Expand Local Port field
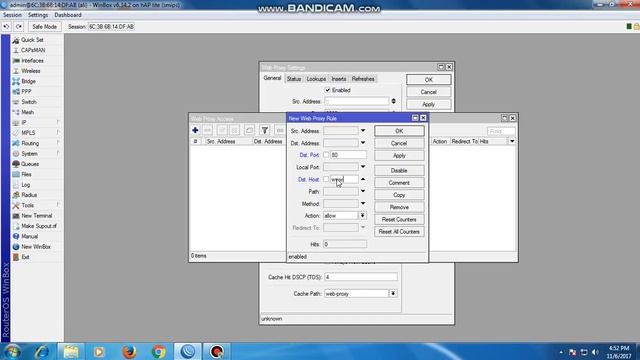The height and width of the screenshot is (360, 640). point(363,167)
